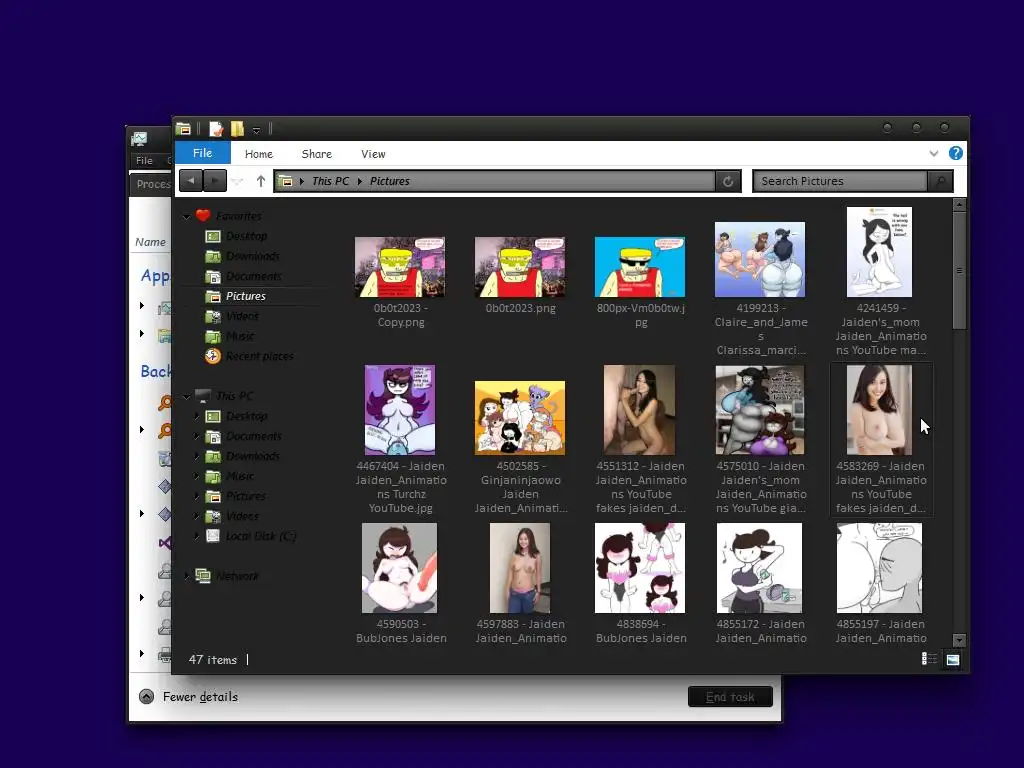This screenshot has width=1024, height=768.
Task: Expand the Network node
Action: (x=187, y=576)
